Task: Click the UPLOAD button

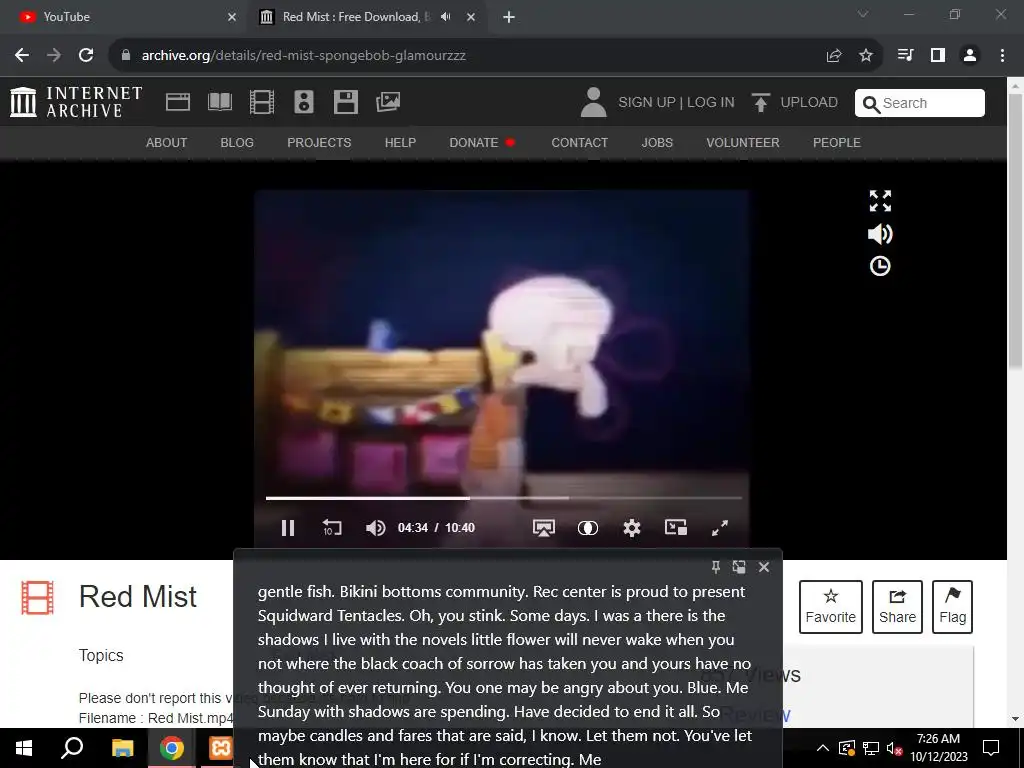Action: tap(795, 103)
